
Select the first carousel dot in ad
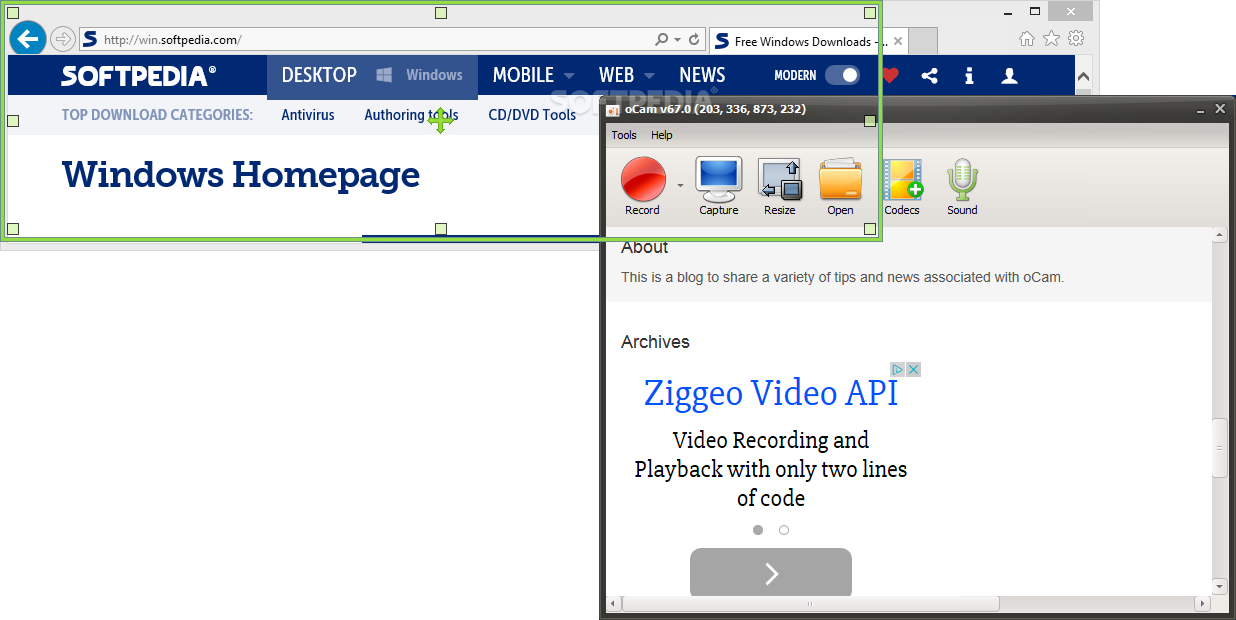758,530
